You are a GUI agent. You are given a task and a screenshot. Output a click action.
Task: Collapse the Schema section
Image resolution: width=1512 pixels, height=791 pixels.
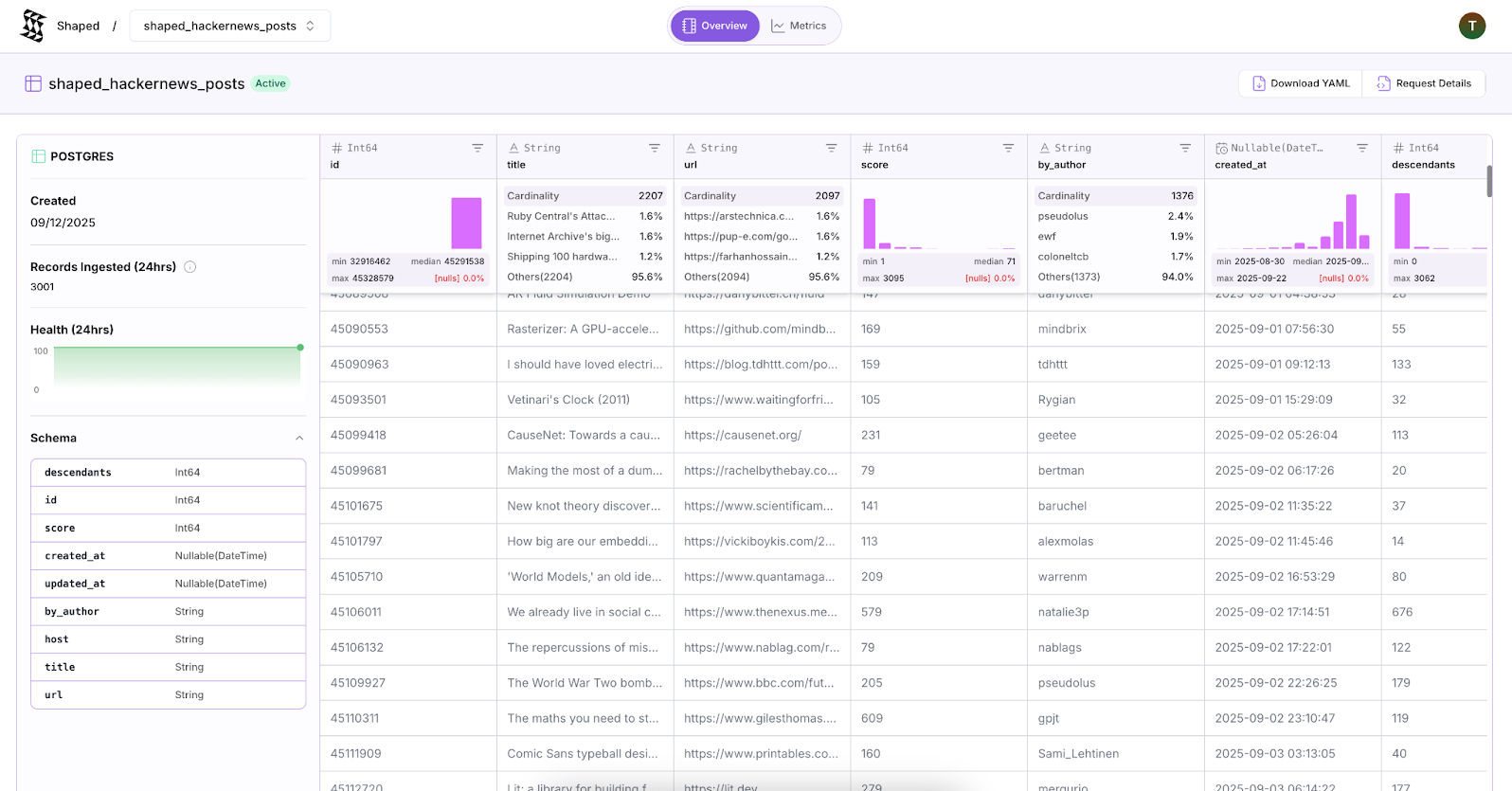coord(299,439)
